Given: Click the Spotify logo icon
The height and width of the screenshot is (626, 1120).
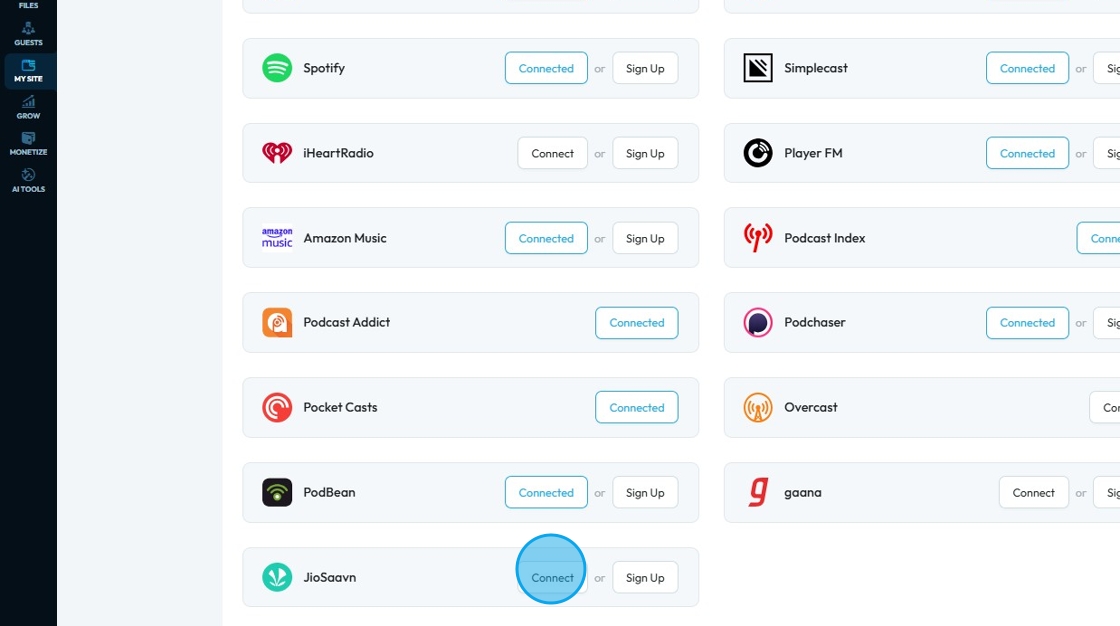Looking at the screenshot, I should point(277,68).
